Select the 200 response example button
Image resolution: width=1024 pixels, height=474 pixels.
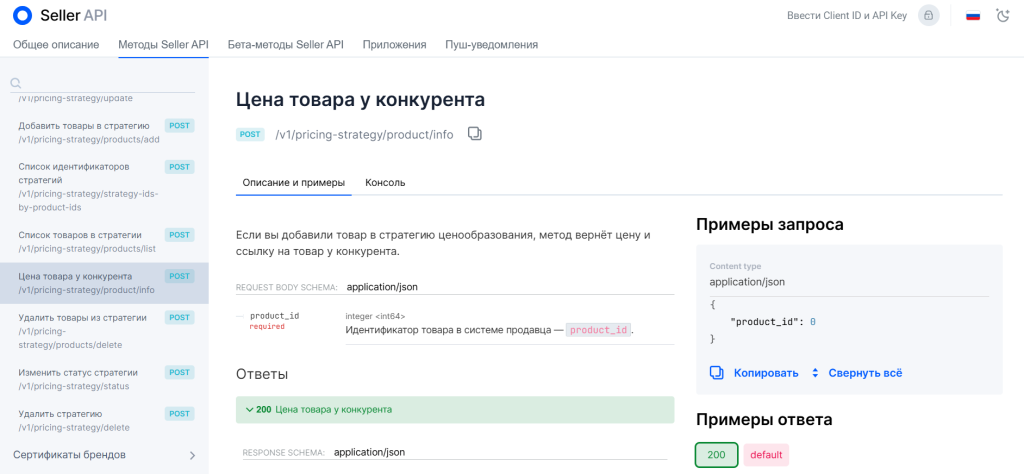click(716, 454)
